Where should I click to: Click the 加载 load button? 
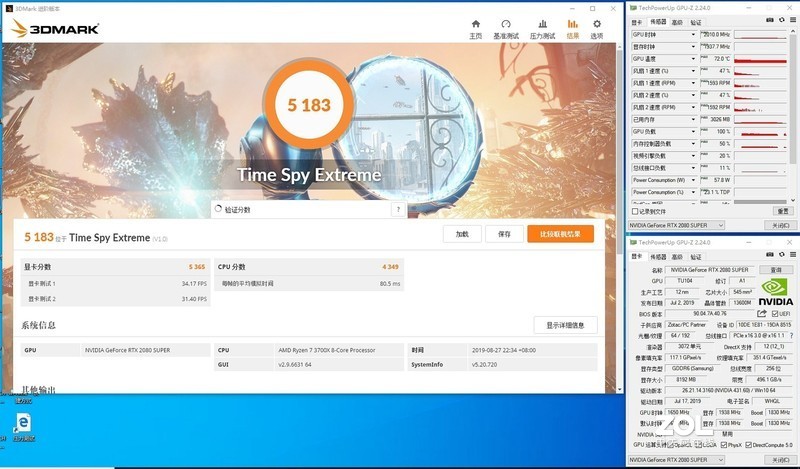click(462, 234)
